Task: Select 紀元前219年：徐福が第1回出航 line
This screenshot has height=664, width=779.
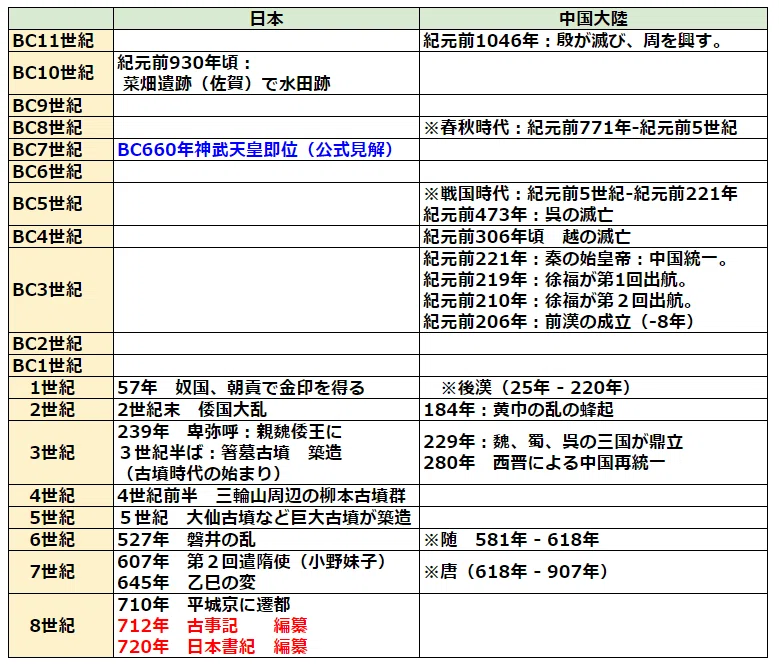Action: click(x=555, y=280)
